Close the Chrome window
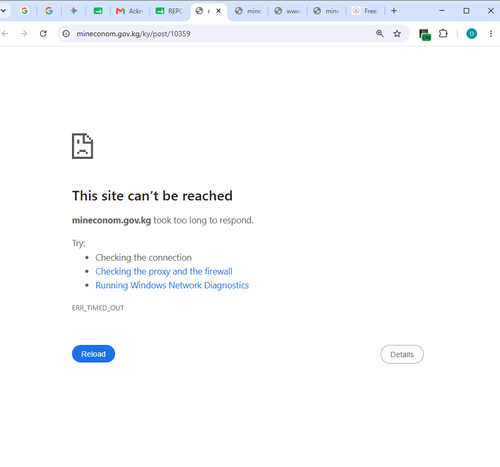This screenshot has height=467, width=500. point(491,11)
